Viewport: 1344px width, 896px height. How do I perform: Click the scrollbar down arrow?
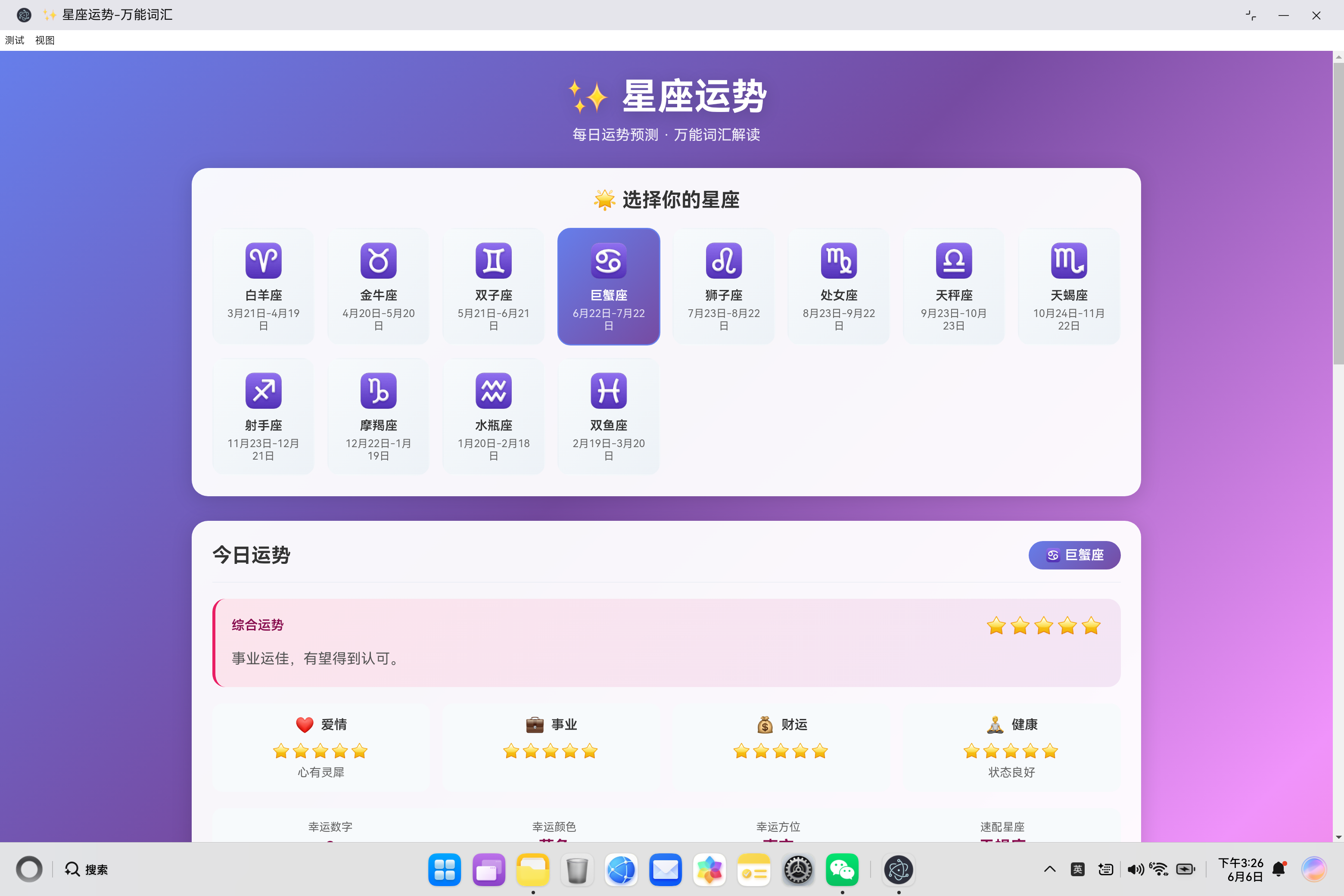coord(1338,837)
